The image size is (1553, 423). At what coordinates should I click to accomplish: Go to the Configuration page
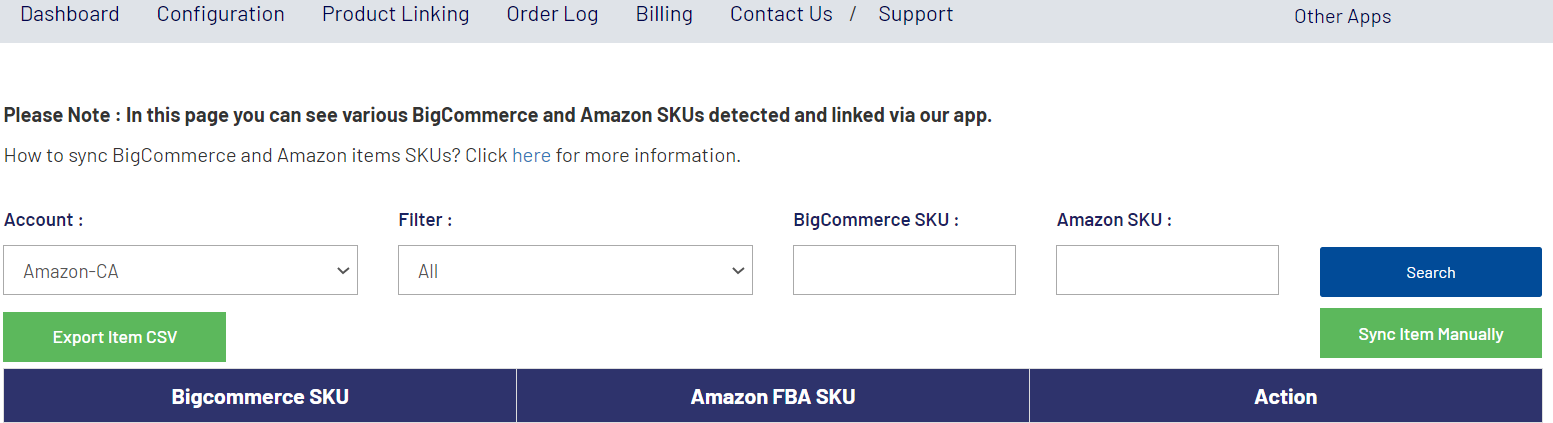click(x=220, y=14)
